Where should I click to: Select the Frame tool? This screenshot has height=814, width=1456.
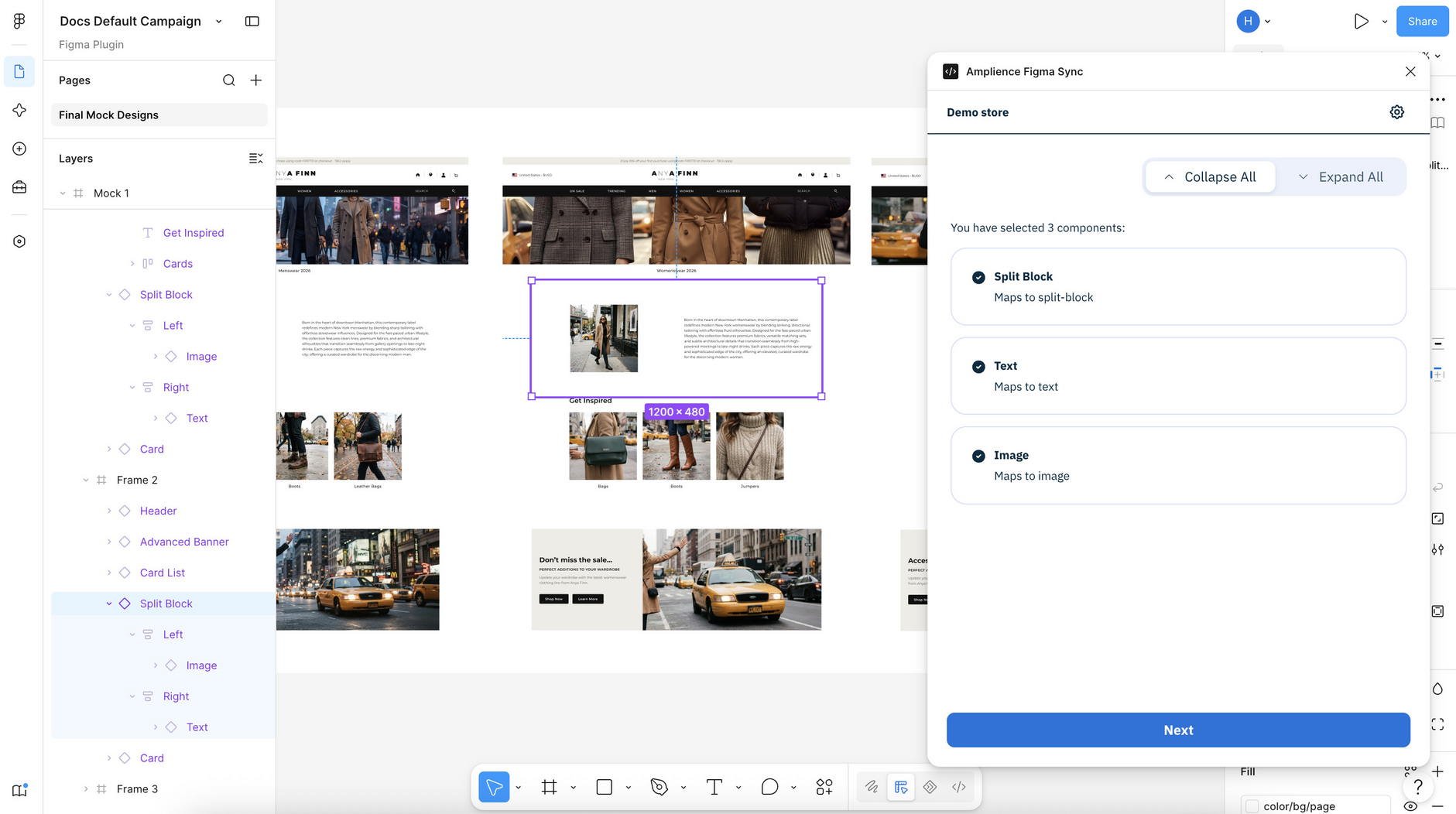coord(550,787)
